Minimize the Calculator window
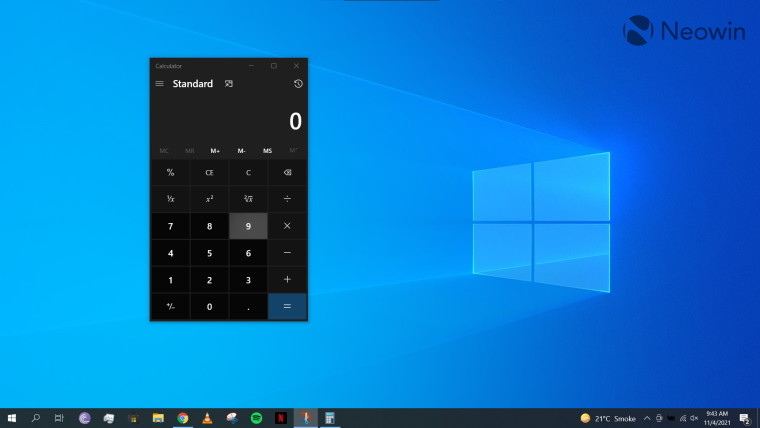The width and height of the screenshot is (760, 428). 251,65
